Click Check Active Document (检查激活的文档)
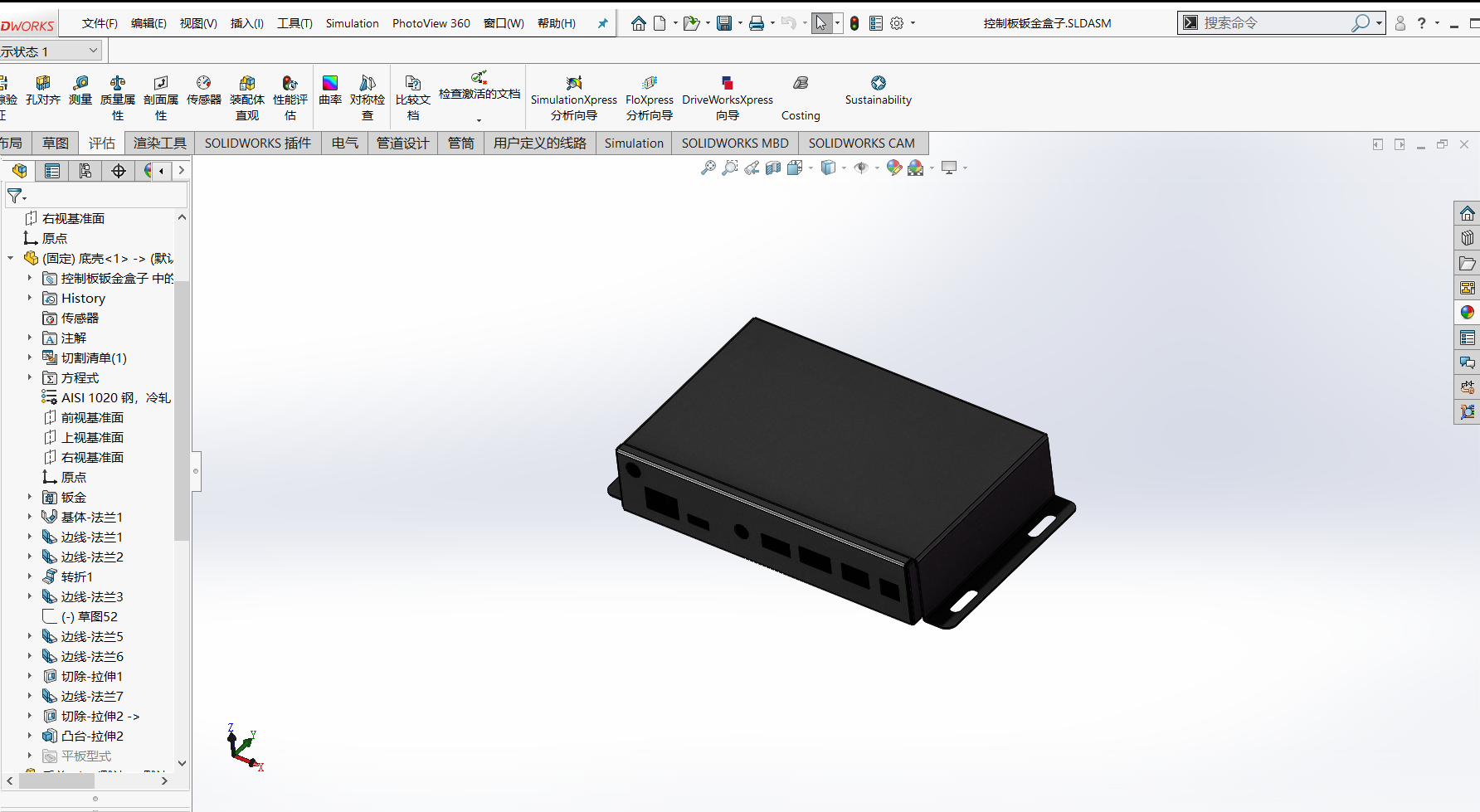1480x812 pixels. point(480,87)
